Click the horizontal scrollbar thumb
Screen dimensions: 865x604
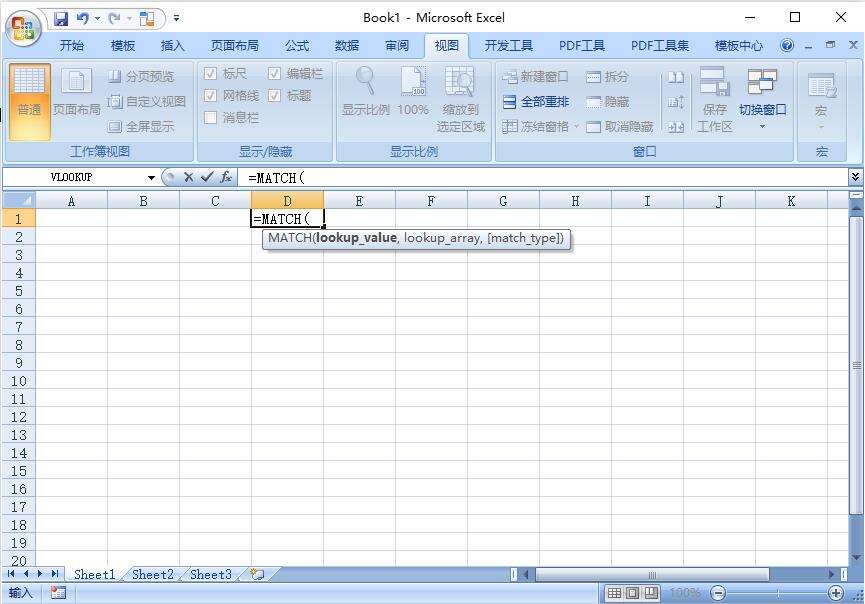(652, 575)
